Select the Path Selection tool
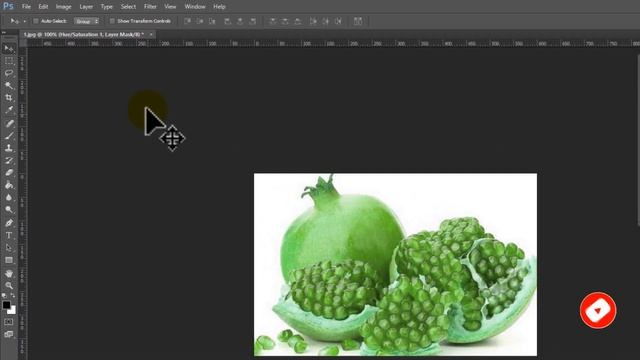This screenshot has width=640, height=360. [9, 248]
